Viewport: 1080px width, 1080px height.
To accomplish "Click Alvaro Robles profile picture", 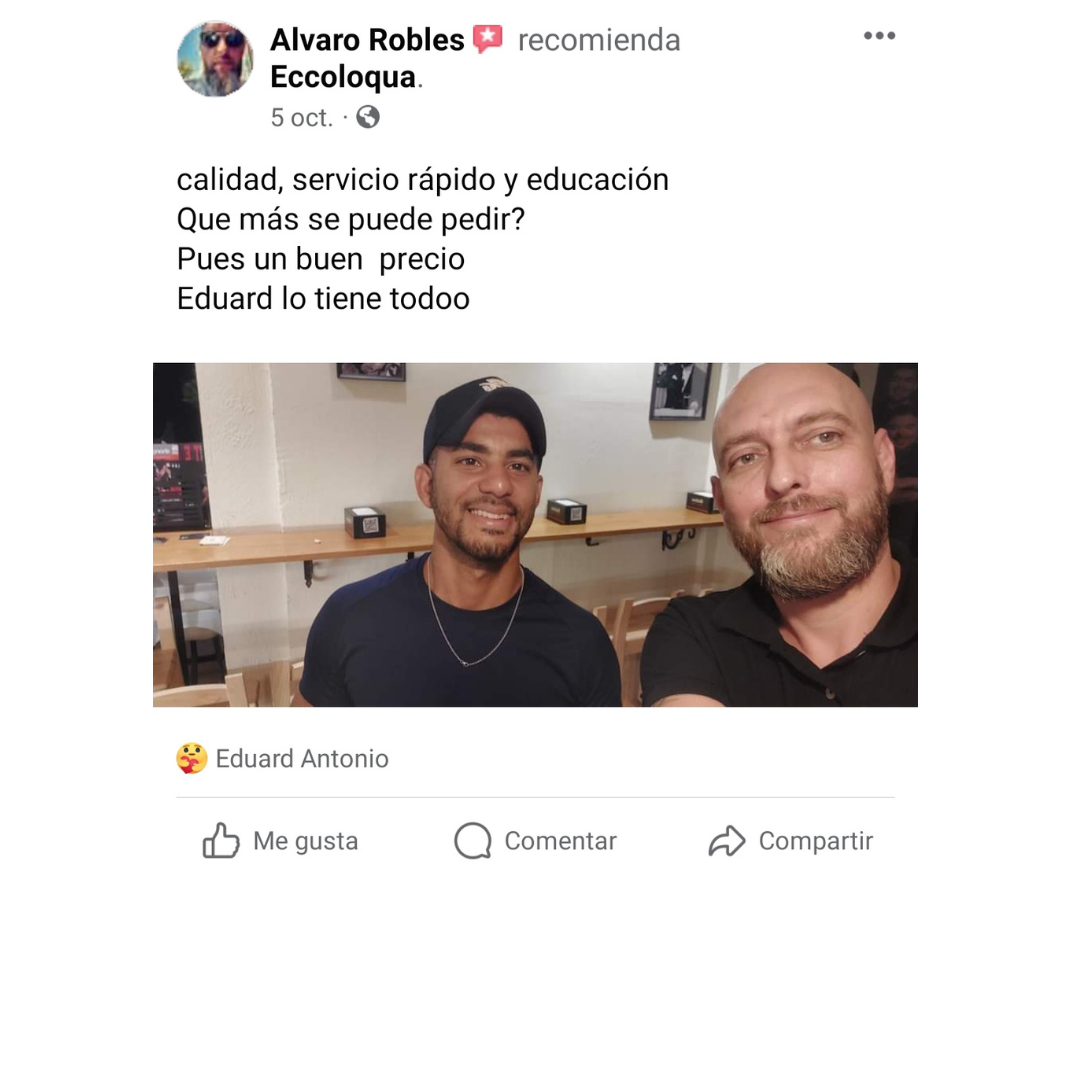I will coord(215,59).
